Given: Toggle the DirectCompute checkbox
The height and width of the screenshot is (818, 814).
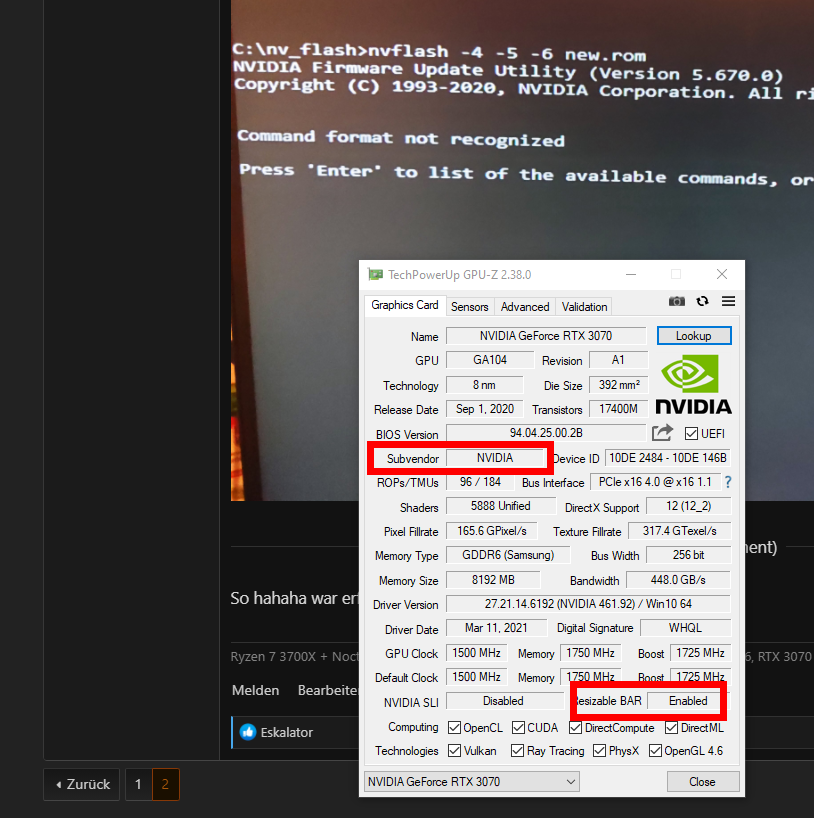Looking at the screenshot, I should pyautogui.click(x=576, y=727).
